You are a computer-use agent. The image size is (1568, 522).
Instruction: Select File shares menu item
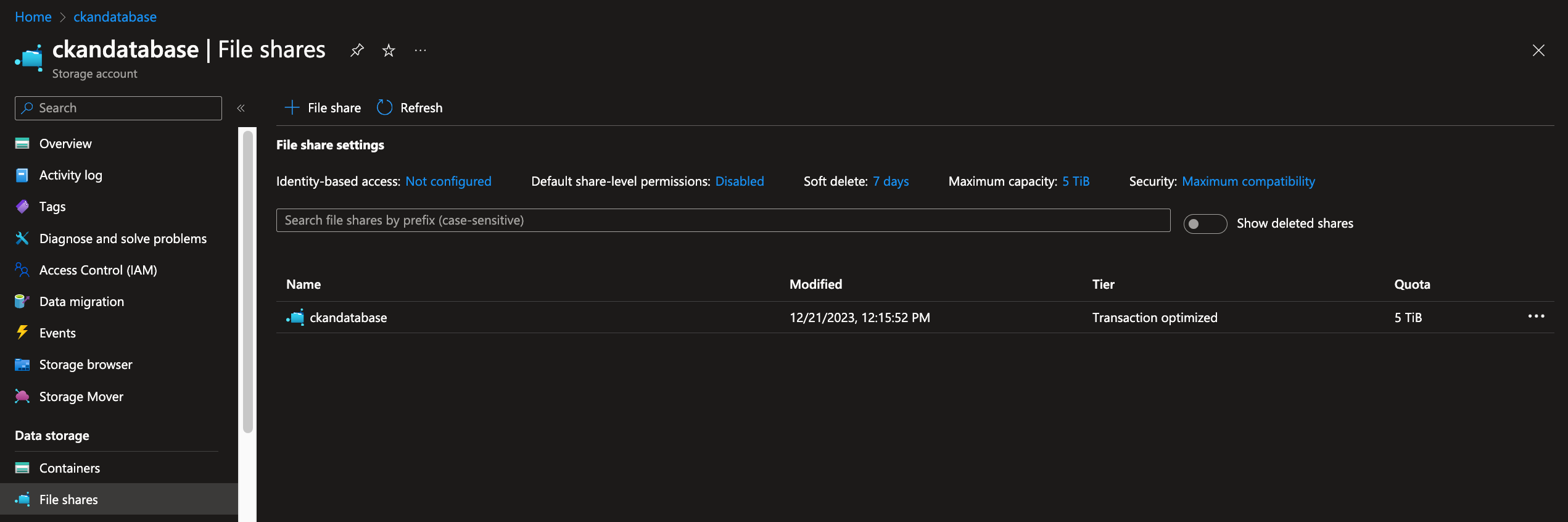(68, 499)
